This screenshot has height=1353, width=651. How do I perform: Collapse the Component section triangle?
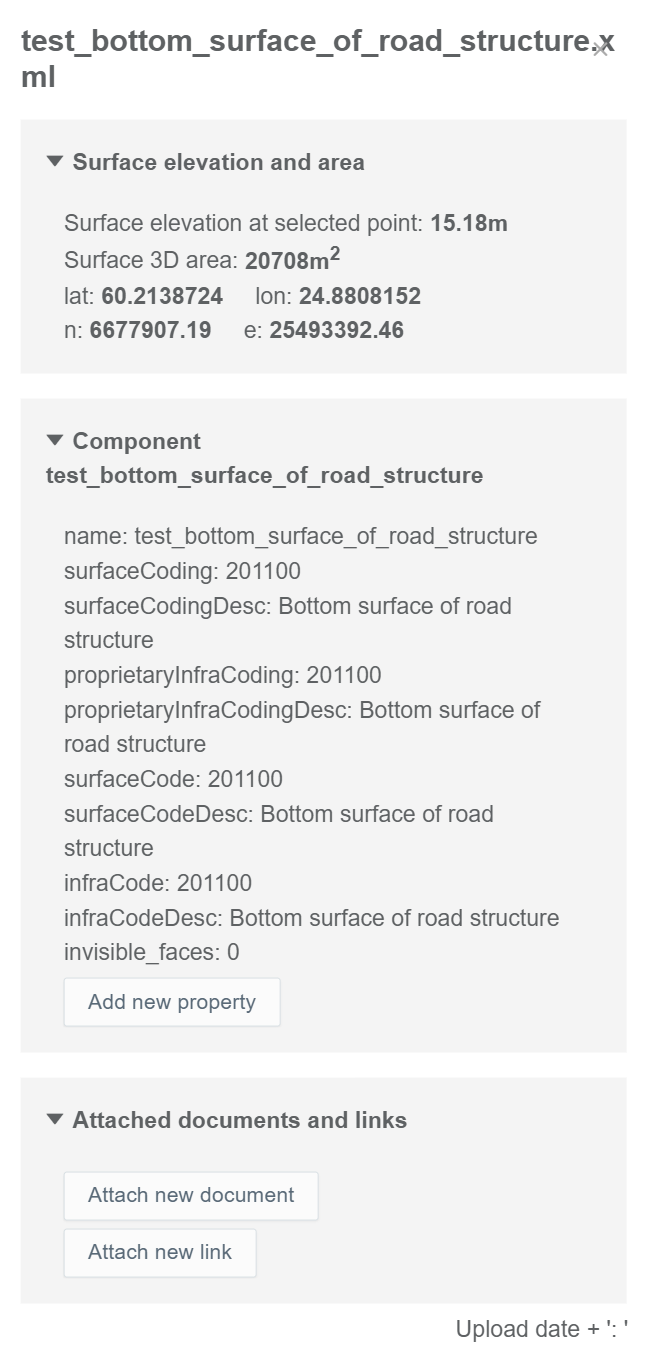click(55, 441)
